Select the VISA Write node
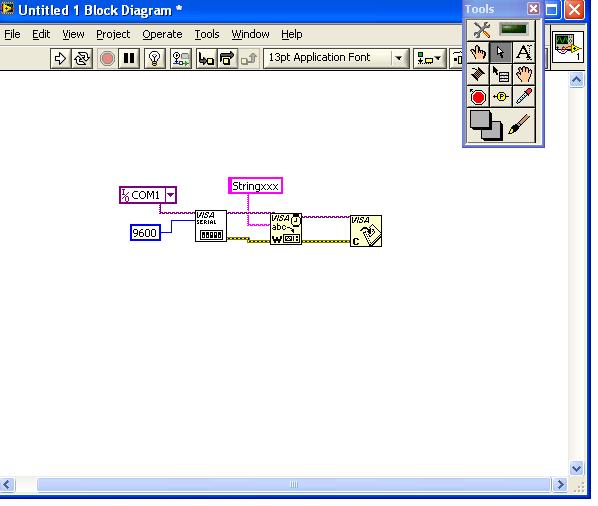Image resolution: width=598 pixels, height=506 pixels. [x=286, y=229]
